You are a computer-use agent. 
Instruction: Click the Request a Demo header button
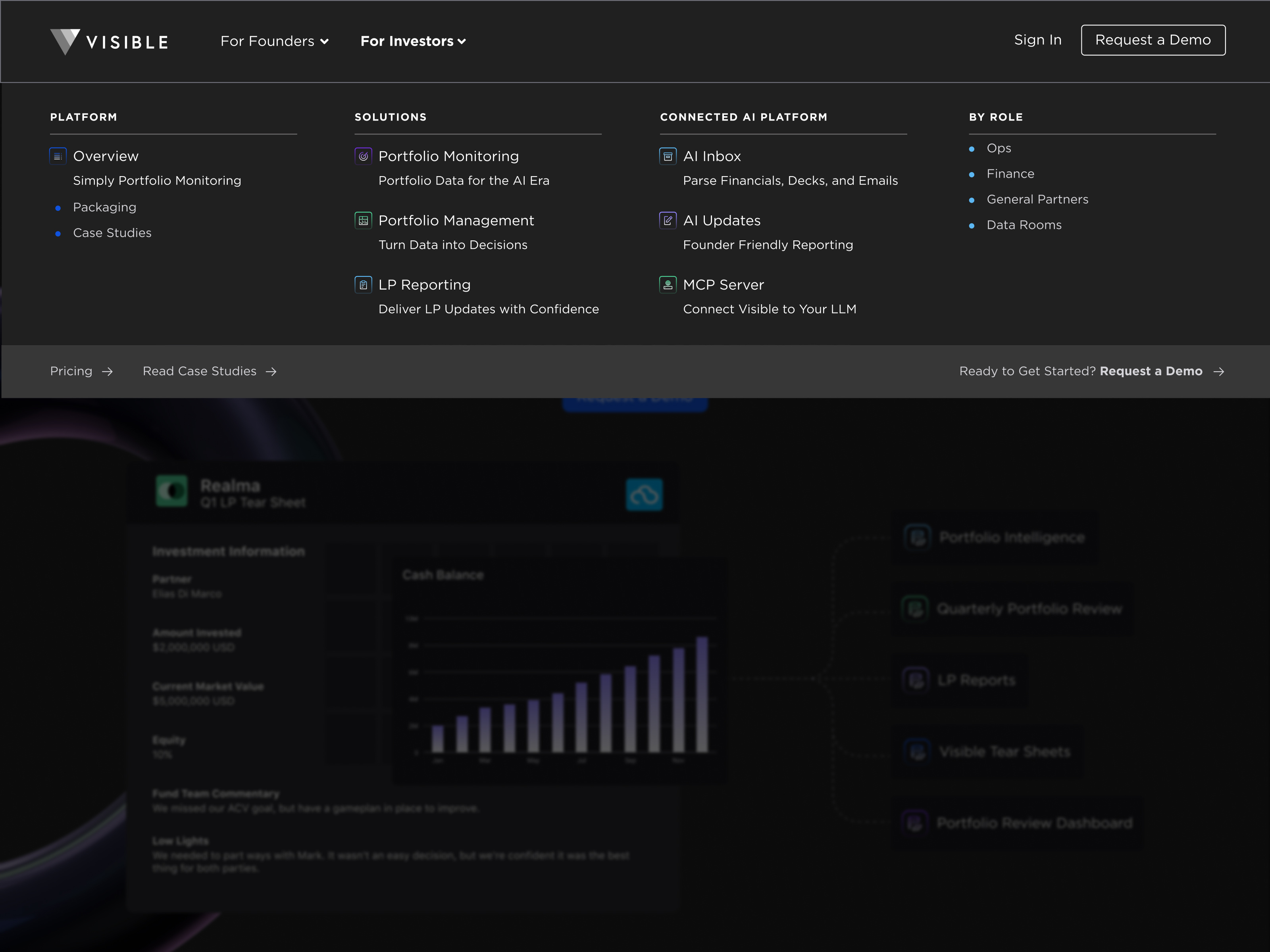[1153, 40]
